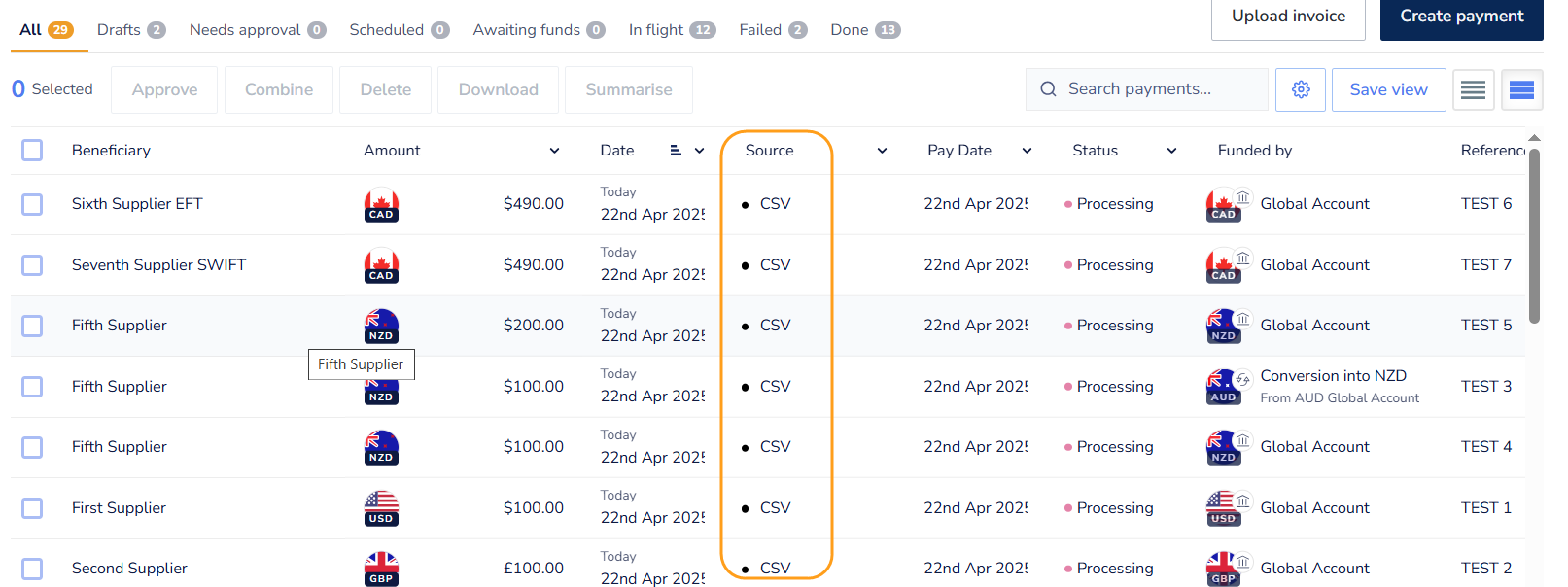Click the USD flag icon for First Supplier
The image size is (1568, 587).
[x=381, y=508]
